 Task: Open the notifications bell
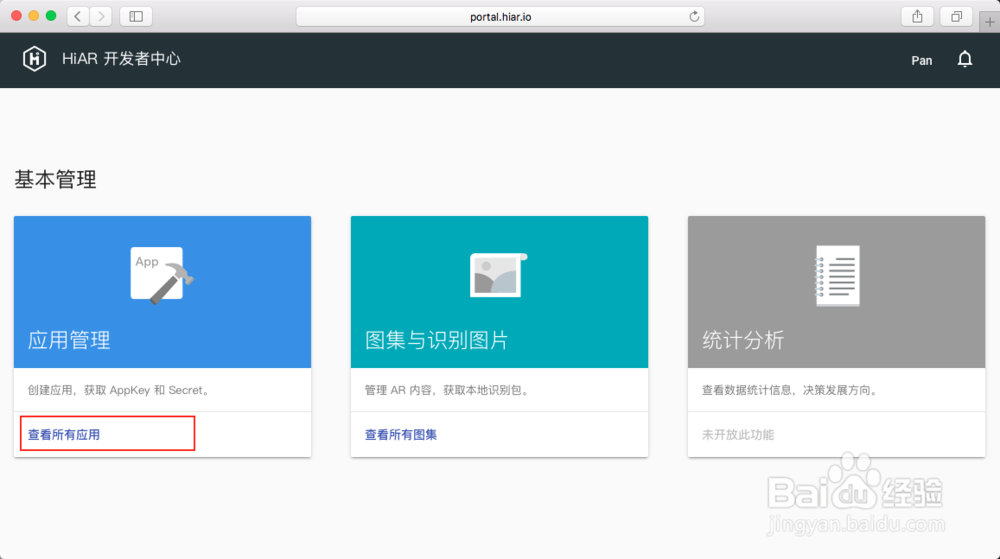[965, 59]
